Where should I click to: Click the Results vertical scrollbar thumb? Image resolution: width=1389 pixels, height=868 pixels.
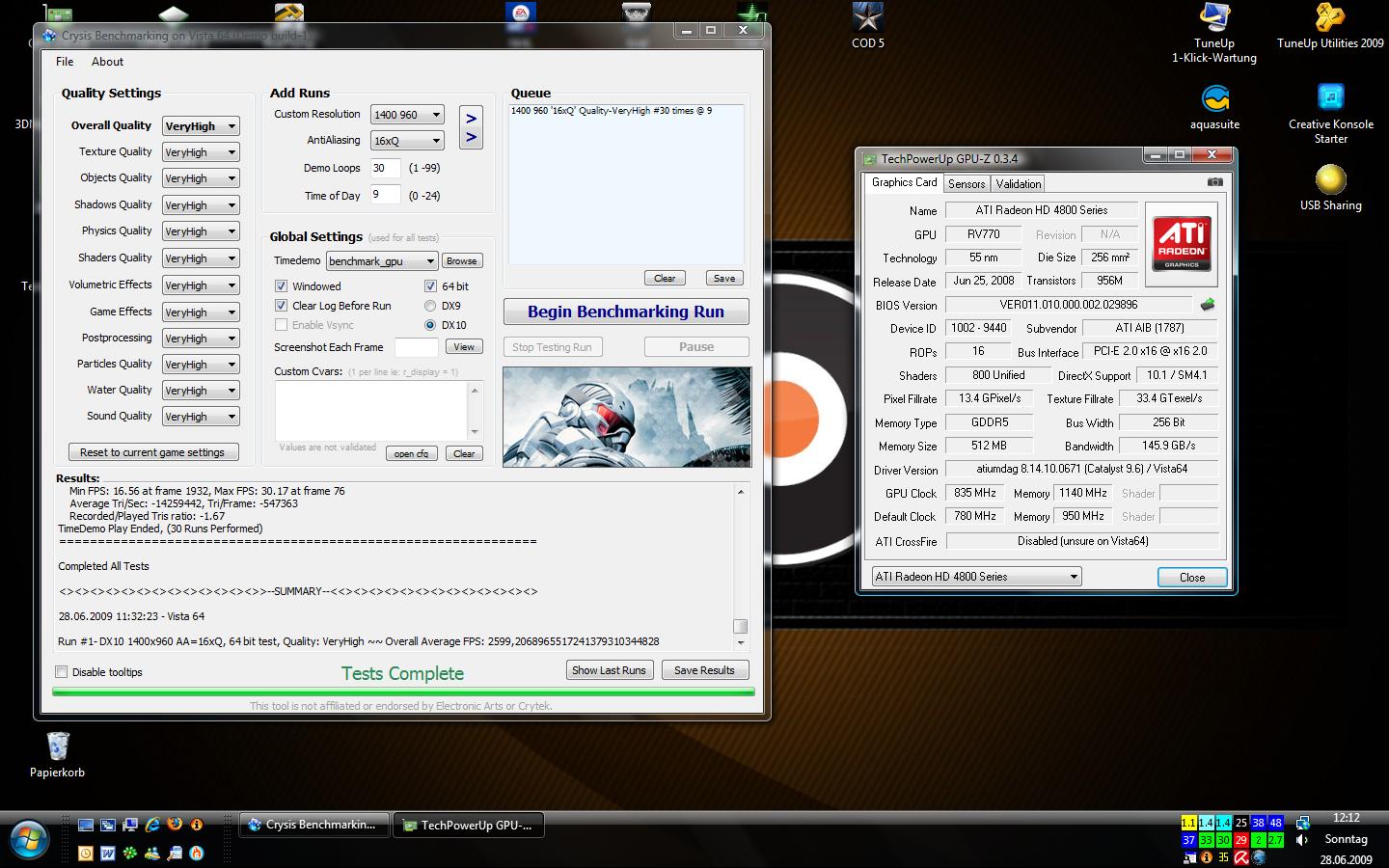coord(740,627)
